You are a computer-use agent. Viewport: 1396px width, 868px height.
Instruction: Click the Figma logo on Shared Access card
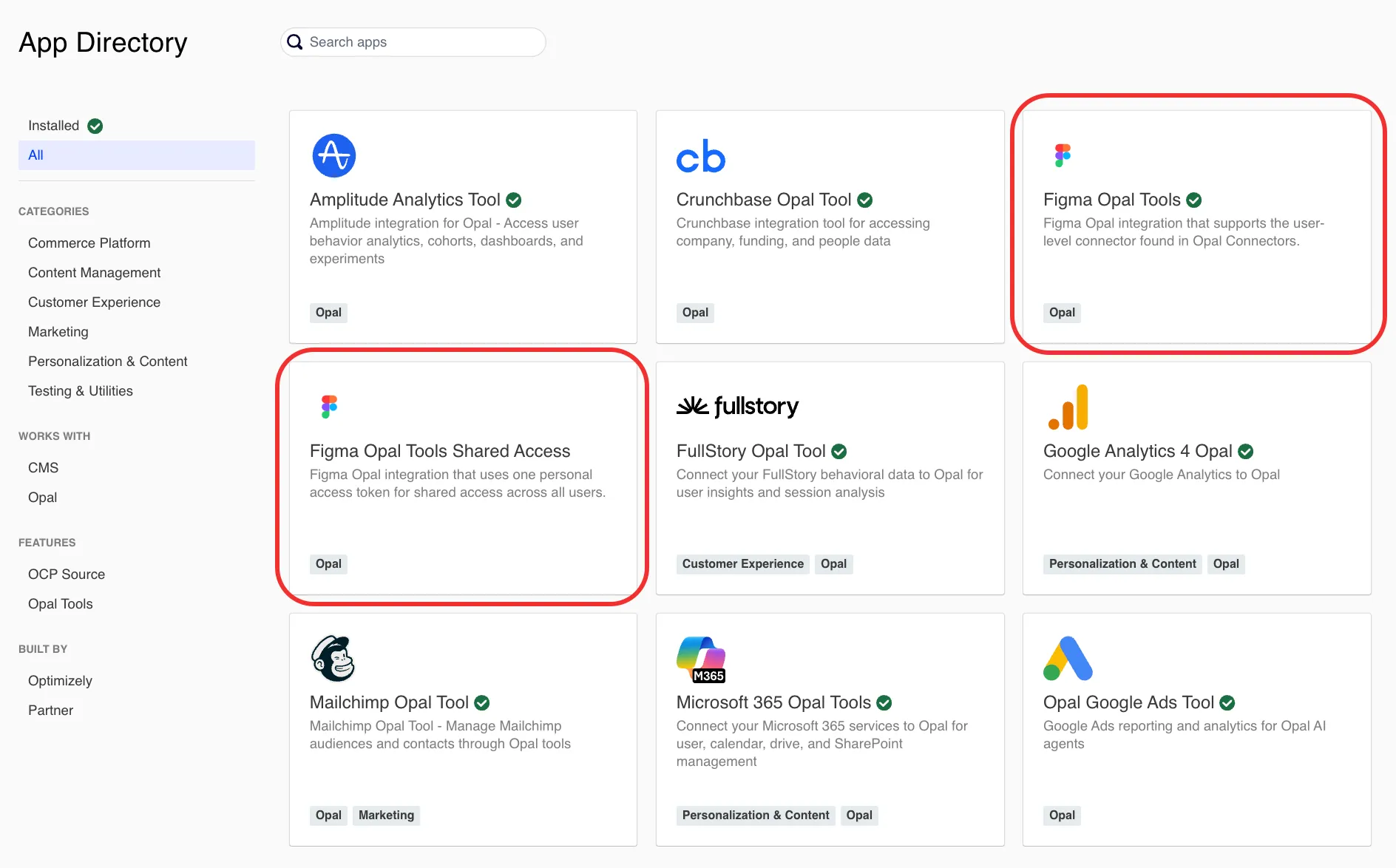tap(329, 407)
